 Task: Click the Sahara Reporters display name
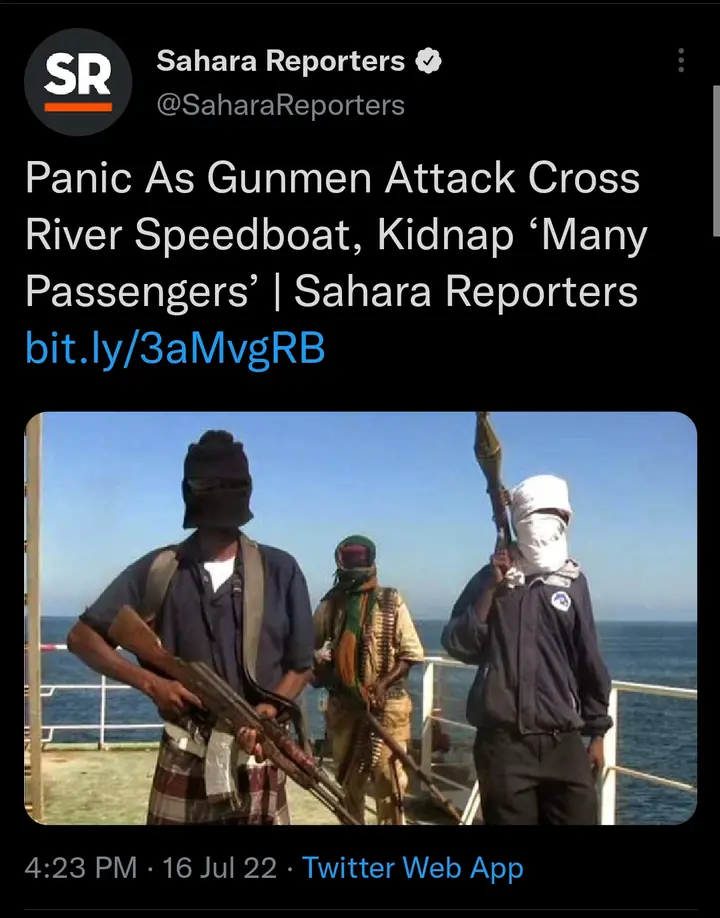(x=280, y=61)
